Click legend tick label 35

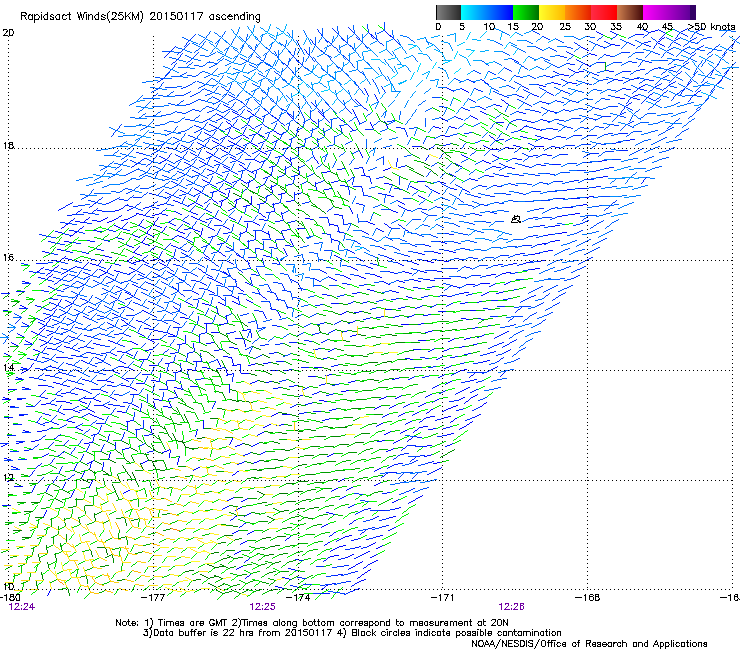coord(616,27)
